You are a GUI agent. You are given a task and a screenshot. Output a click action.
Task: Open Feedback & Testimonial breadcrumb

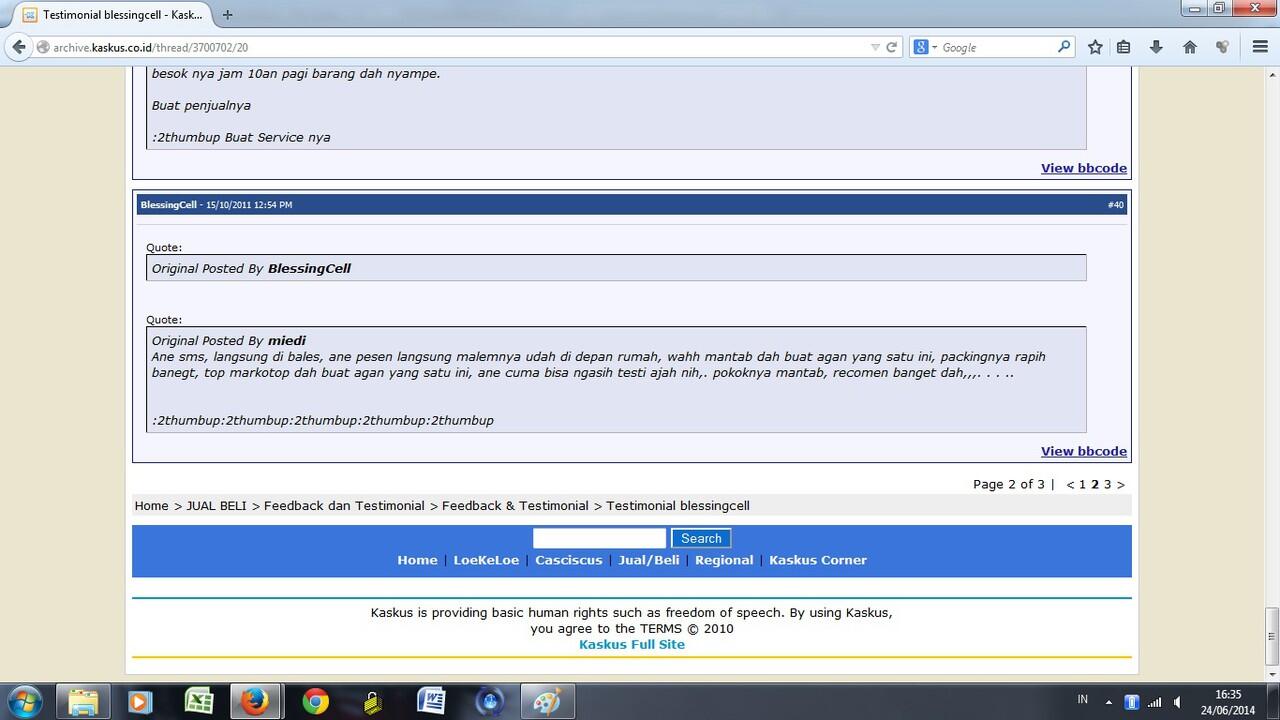(515, 506)
